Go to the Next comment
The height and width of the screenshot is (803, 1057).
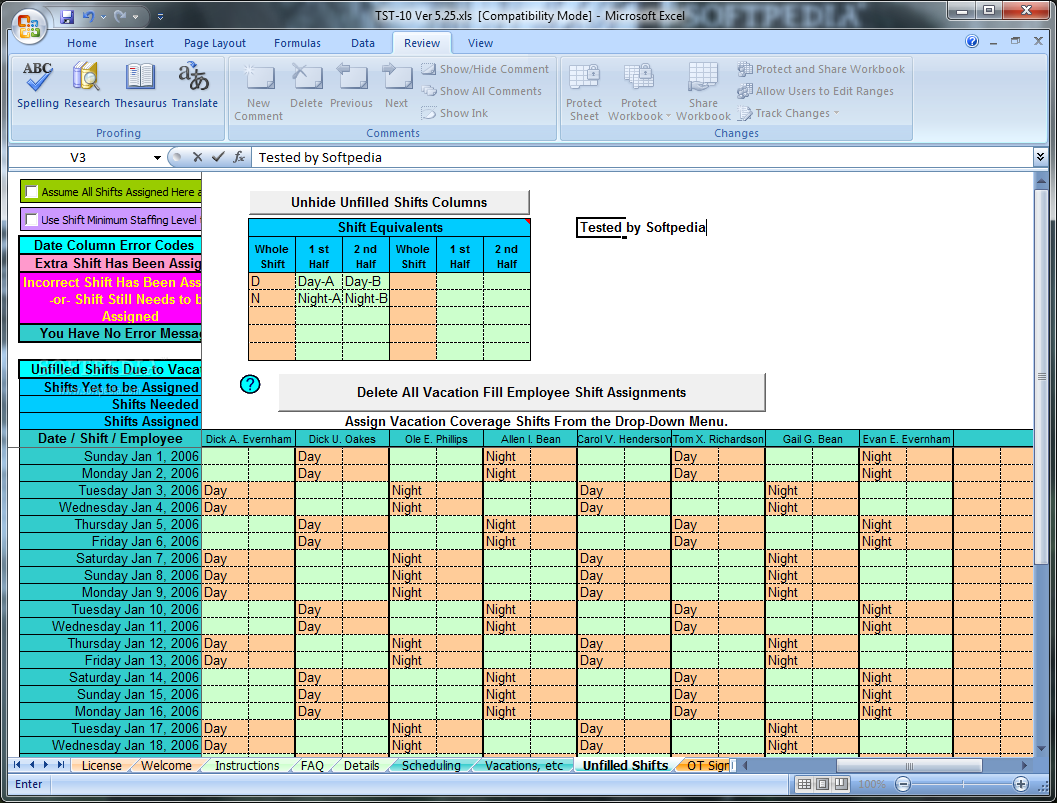pyautogui.click(x=396, y=86)
